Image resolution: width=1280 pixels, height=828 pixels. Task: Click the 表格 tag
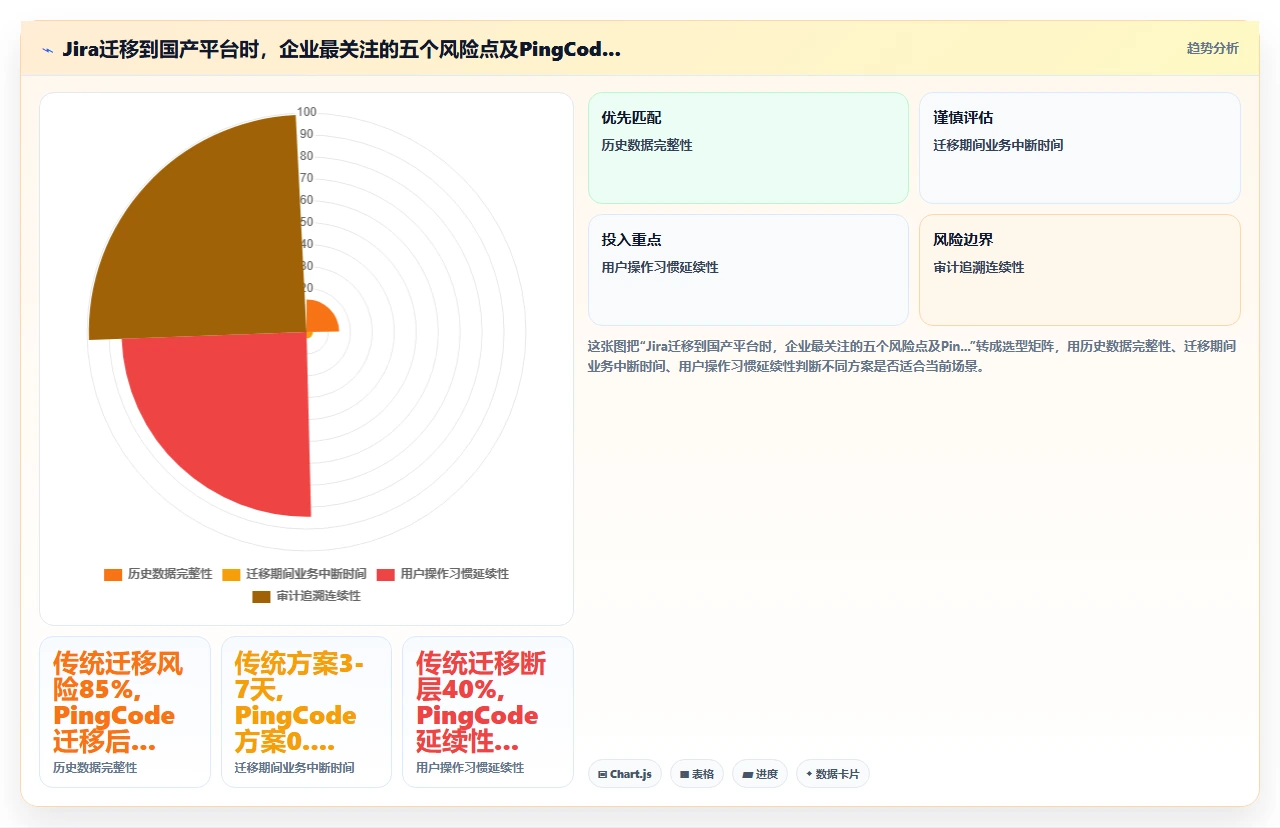[697, 774]
